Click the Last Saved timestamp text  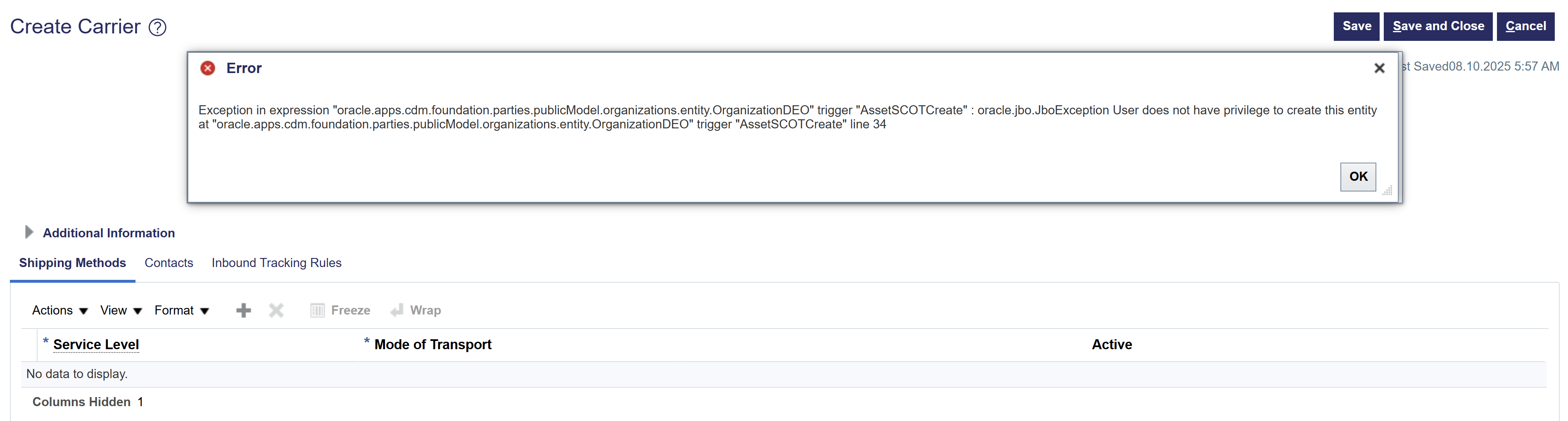(x=1480, y=66)
